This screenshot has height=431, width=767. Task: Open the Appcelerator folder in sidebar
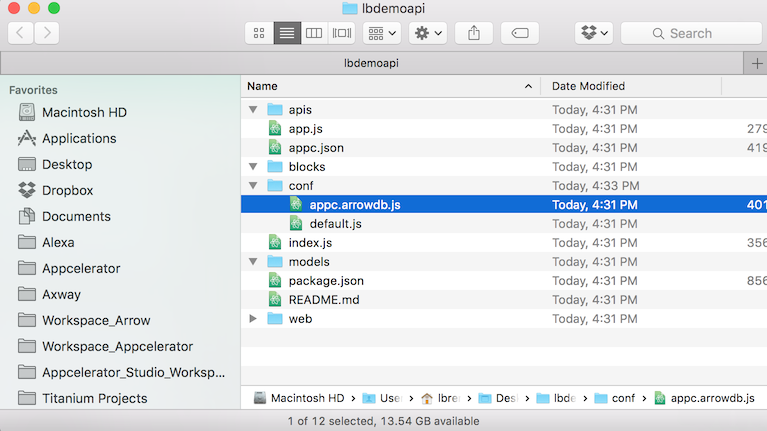point(69,268)
